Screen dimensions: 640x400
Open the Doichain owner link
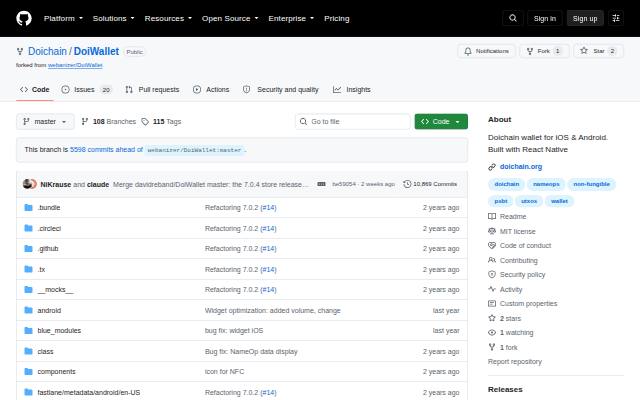pos(47,51)
